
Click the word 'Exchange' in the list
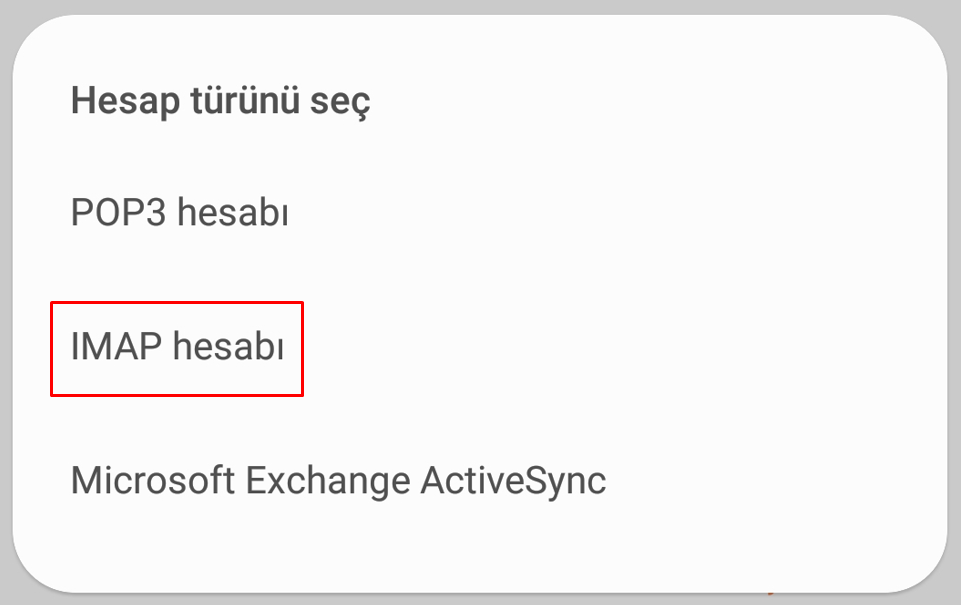coord(328,481)
